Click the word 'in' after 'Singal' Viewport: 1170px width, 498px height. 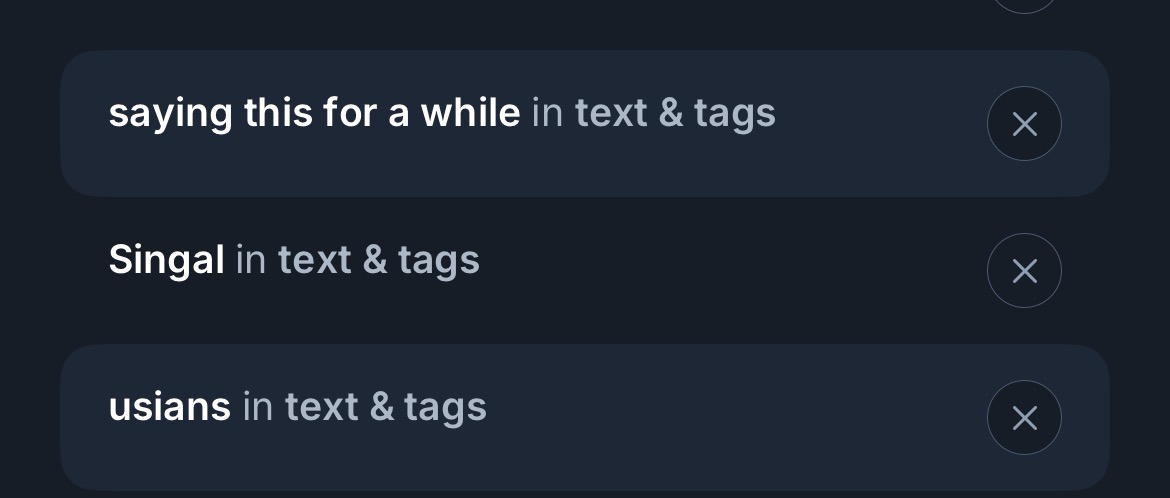pos(251,261)
